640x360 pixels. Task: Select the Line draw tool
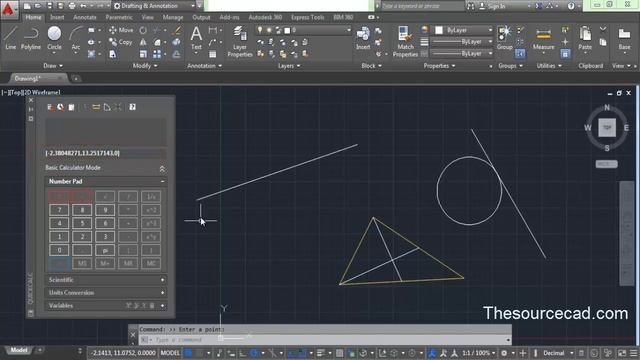[x=11, y=38]
